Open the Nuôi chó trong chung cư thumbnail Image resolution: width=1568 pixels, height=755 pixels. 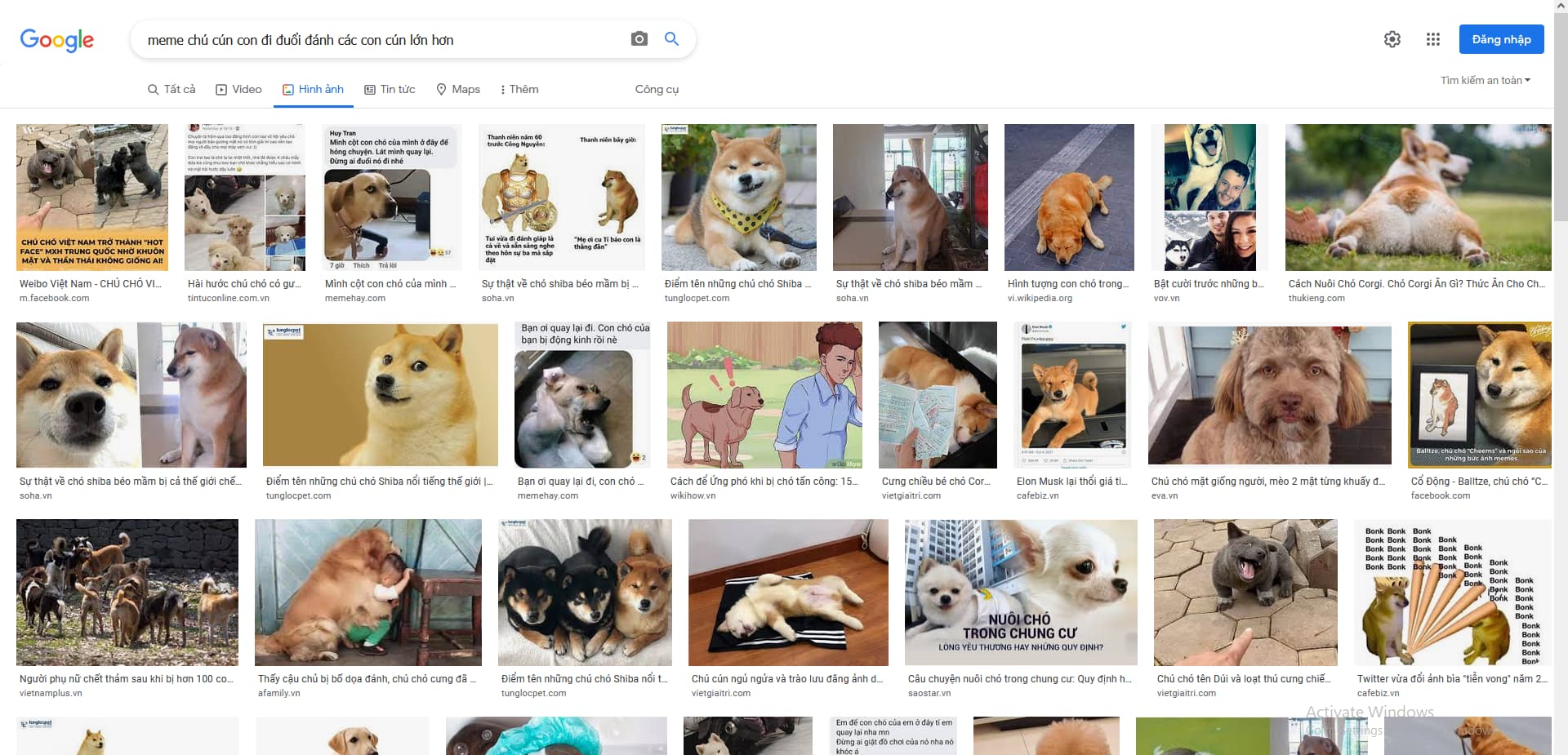click(x=1021, y=593)
